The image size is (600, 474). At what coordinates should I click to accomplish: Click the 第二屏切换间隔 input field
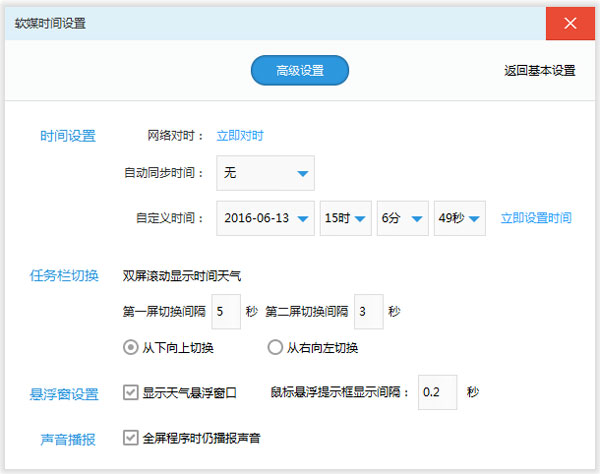tap(369, 312)
